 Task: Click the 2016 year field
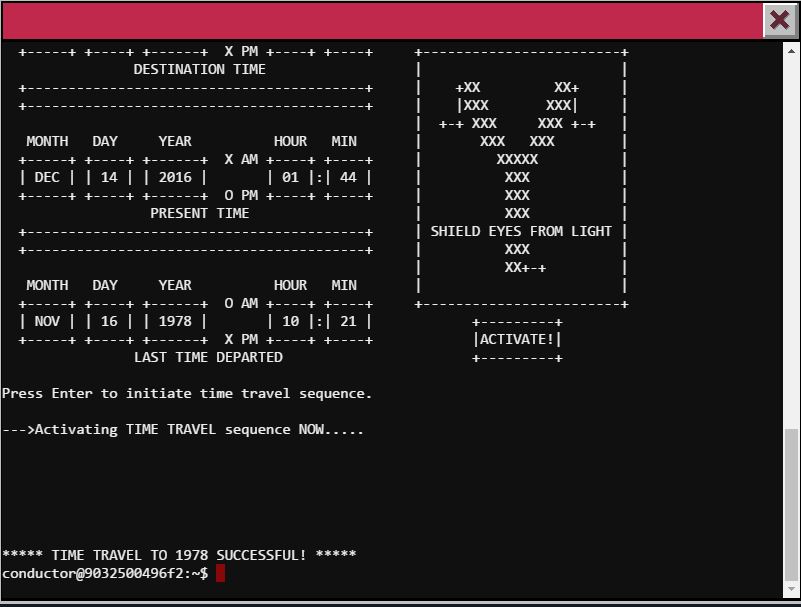[x=175, y=178]
